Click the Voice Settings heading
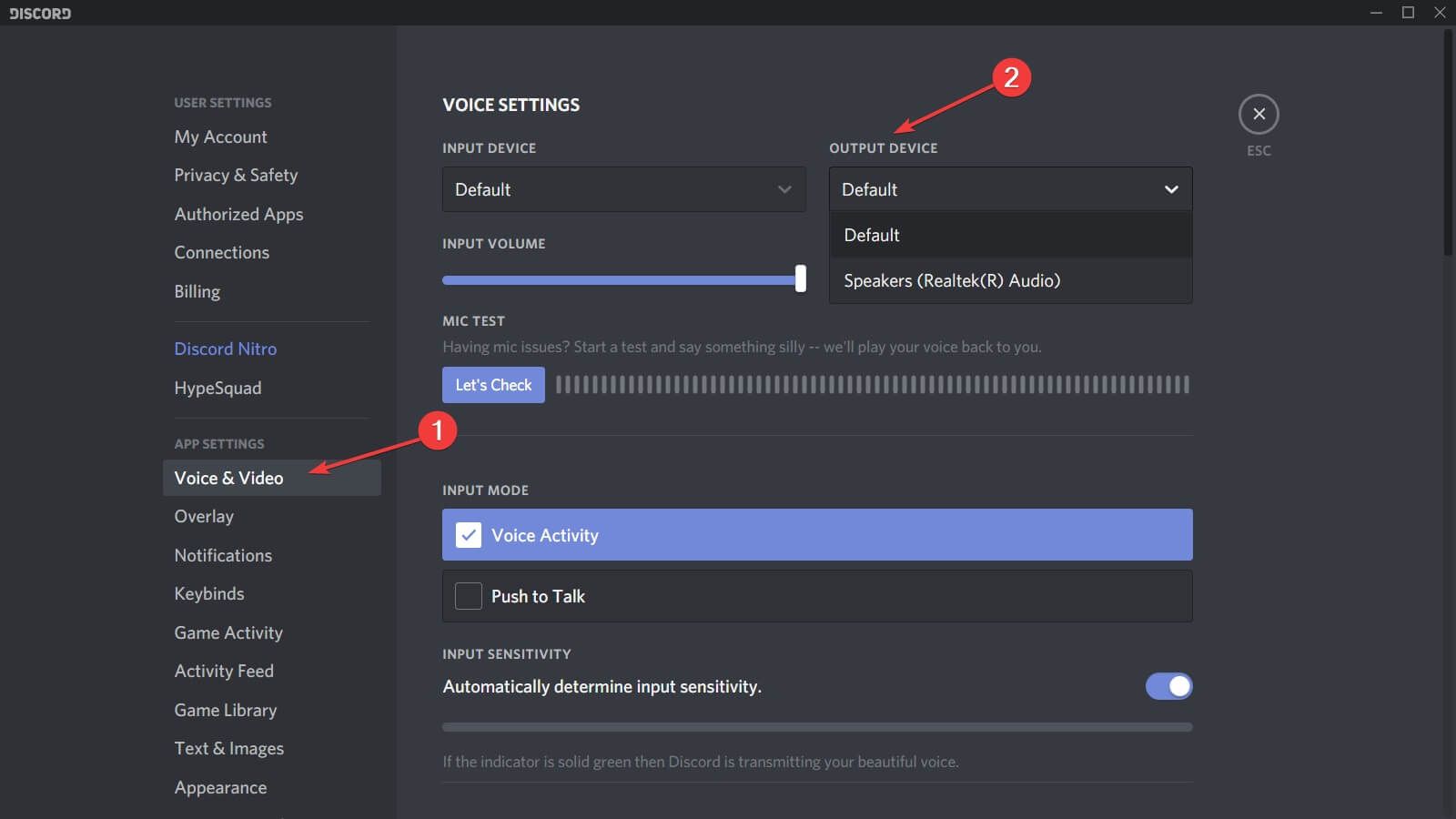 (511, 105)
